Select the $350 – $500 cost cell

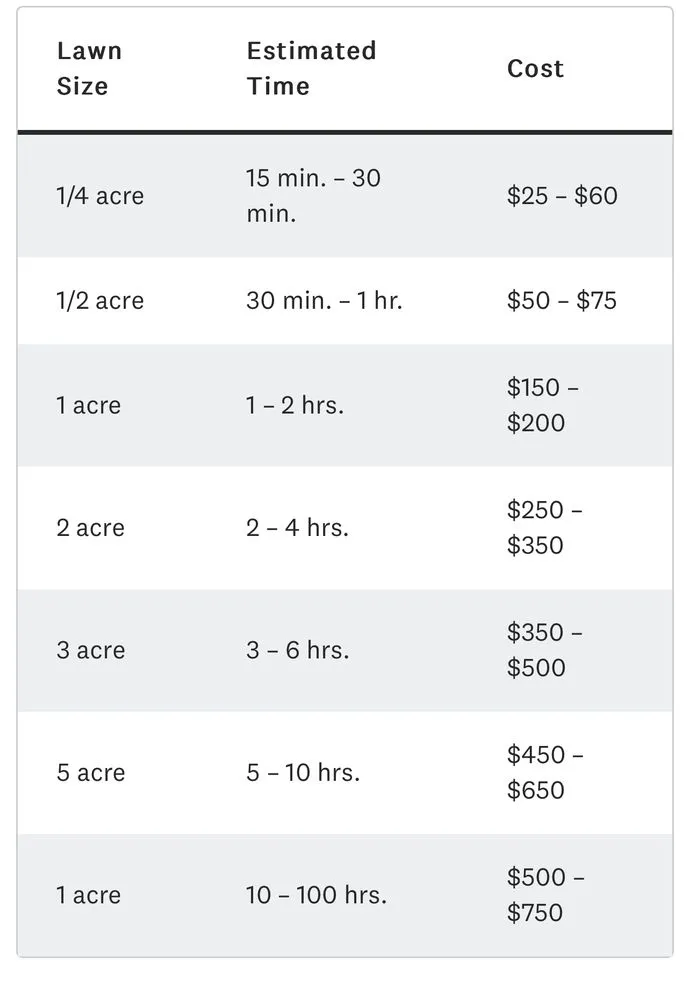[545, 650]
